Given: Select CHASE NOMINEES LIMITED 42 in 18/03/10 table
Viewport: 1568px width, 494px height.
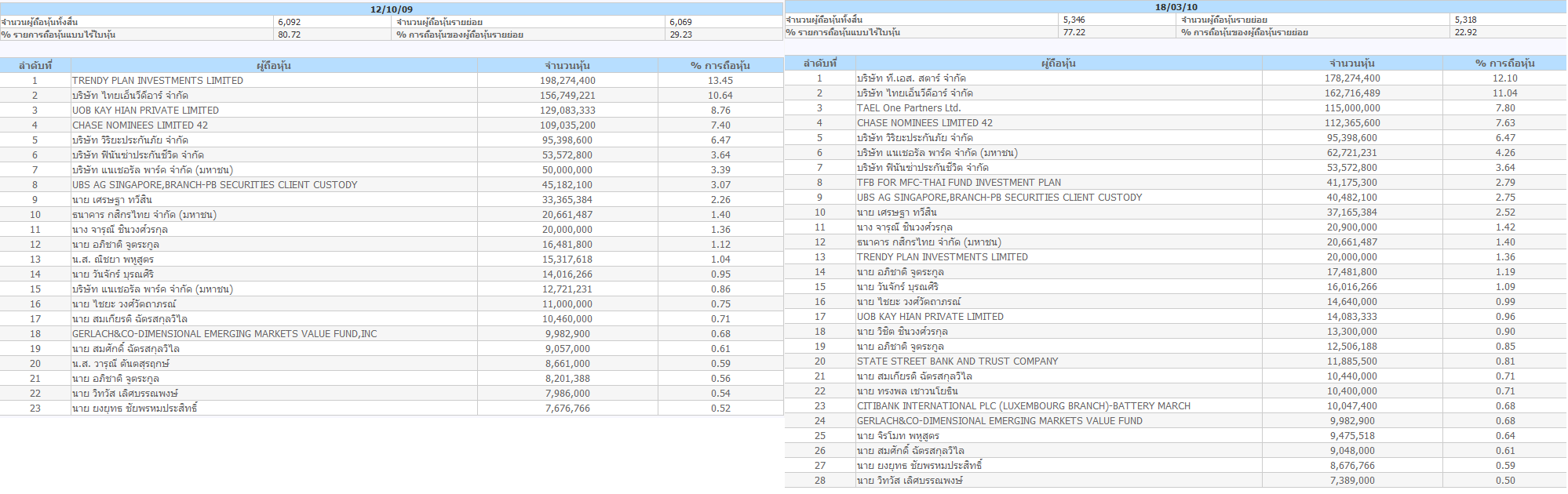Looking at the screenshot, I should click(x=924, y=123).
